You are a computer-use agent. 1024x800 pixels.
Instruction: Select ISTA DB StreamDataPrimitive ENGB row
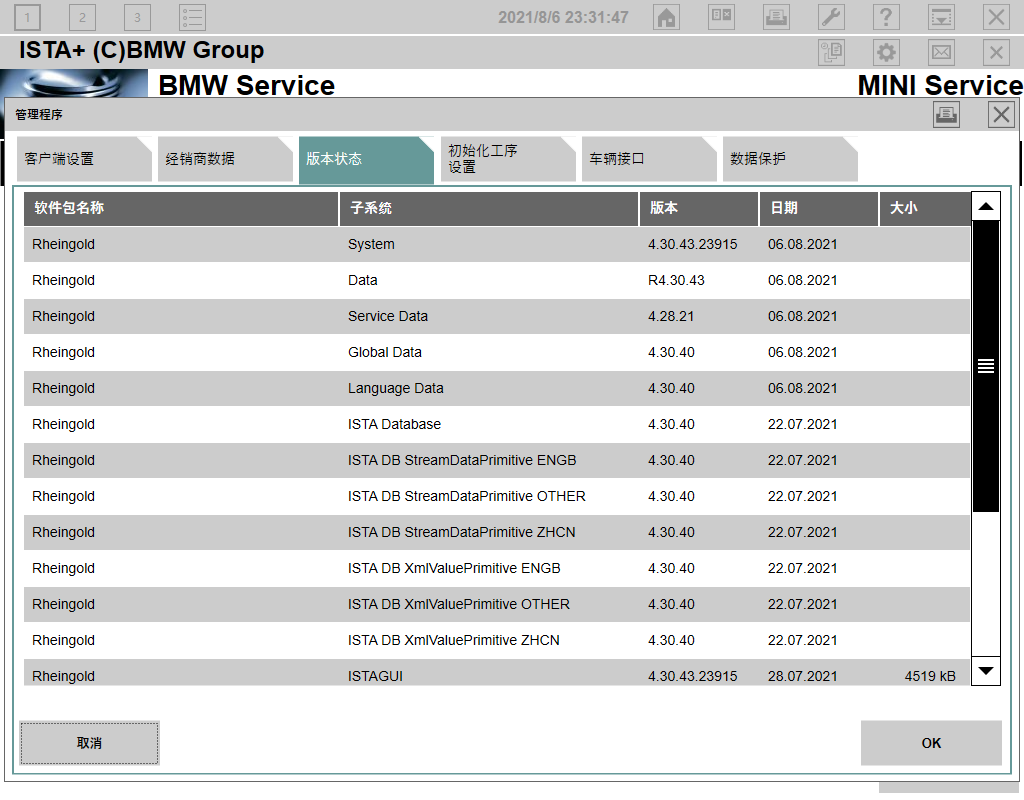tap(497, 460)
